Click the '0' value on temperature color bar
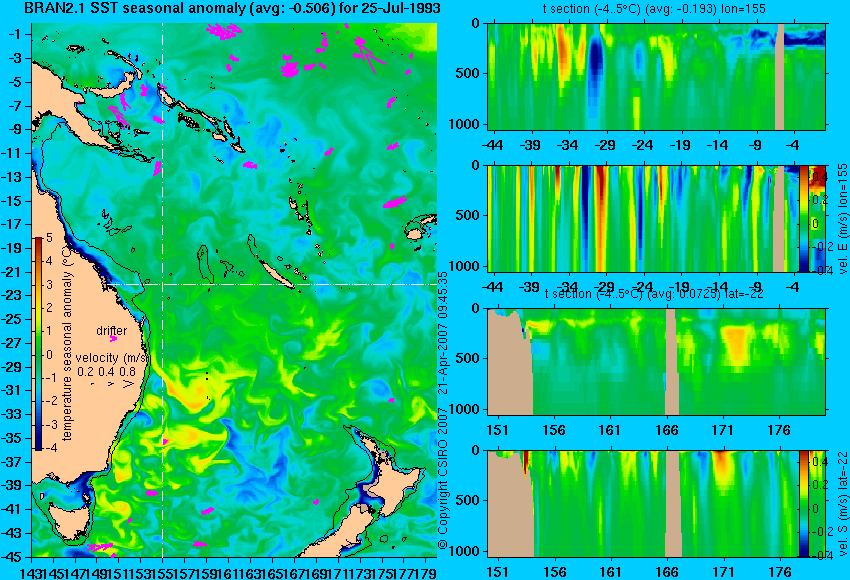 (49, 355)
